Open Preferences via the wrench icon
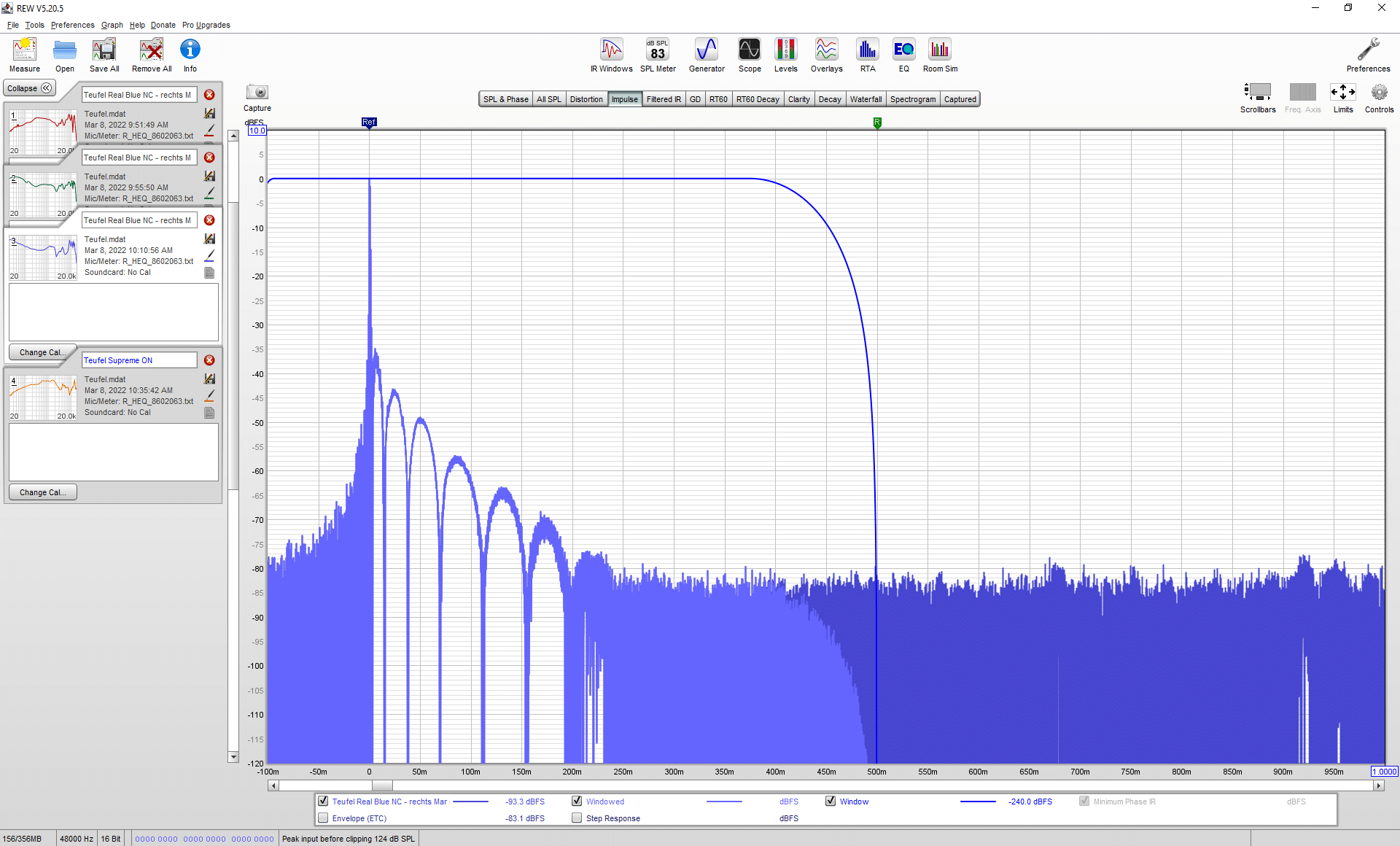 [x=1368, y=55]
